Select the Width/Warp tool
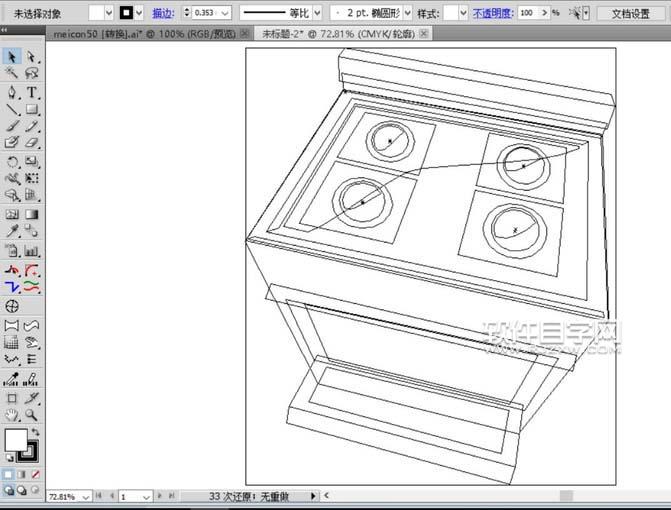Viewport: 671px width, 510px height. point(12,178)
